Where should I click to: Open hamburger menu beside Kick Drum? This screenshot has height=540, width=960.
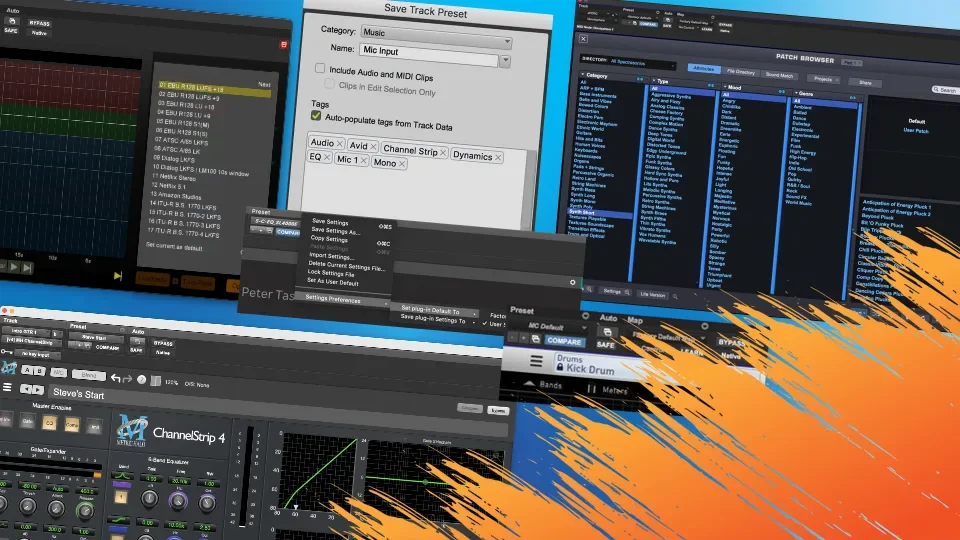click(536, 361)
